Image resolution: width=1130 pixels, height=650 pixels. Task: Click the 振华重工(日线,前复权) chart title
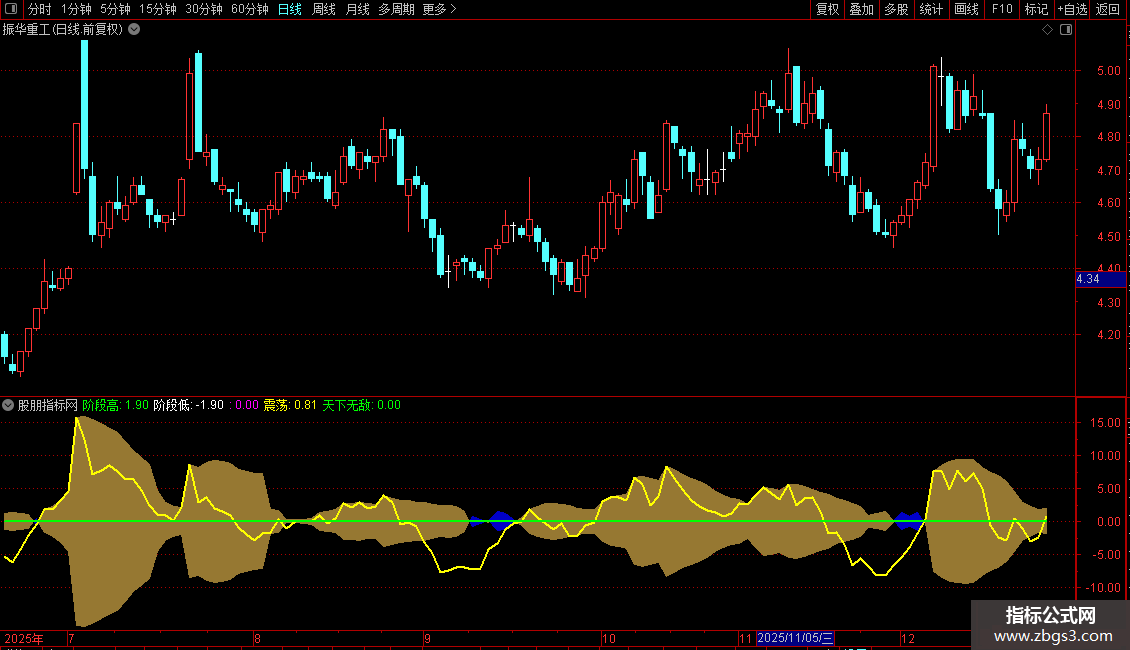pyautogui.click(x=63, y=30)
